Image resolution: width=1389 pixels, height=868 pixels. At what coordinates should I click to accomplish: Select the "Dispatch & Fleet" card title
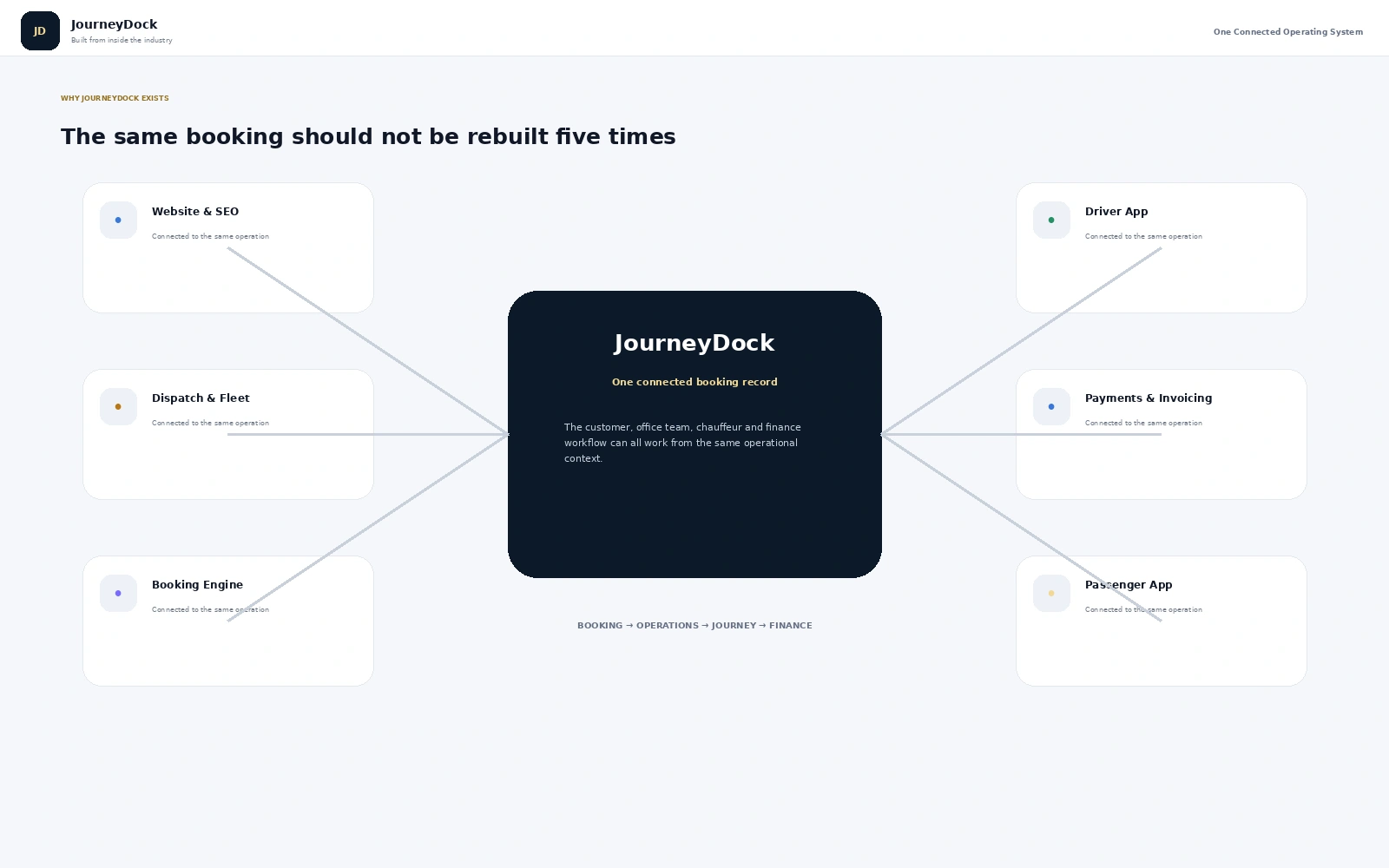point(201,398)
